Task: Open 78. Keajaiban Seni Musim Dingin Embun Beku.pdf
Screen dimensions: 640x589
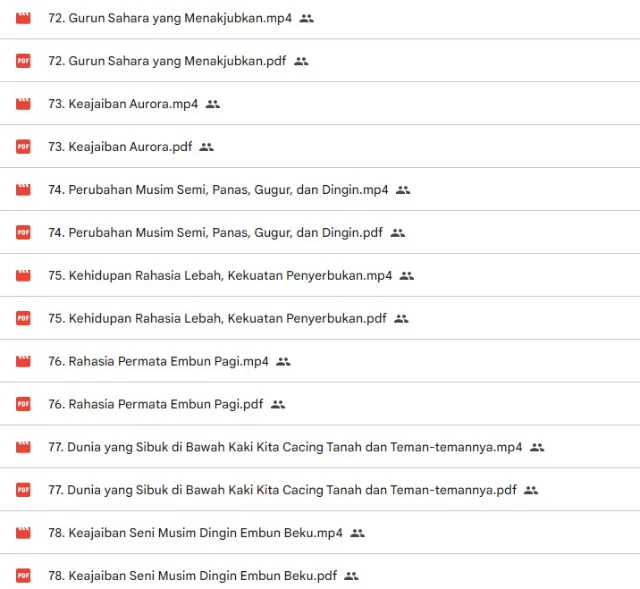Action: coord(193,576)
